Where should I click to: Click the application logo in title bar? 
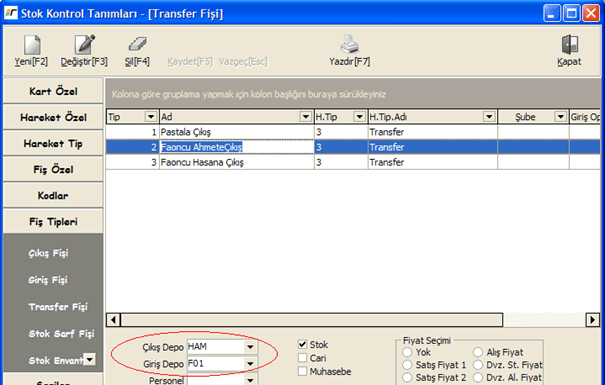click(x=10, y=13)
